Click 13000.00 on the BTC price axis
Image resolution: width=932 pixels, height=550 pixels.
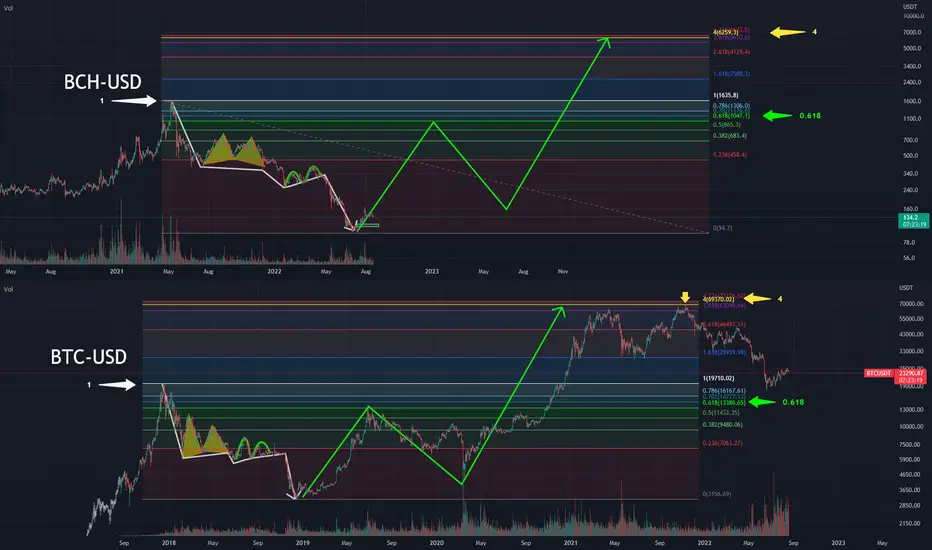coord(911,410)
